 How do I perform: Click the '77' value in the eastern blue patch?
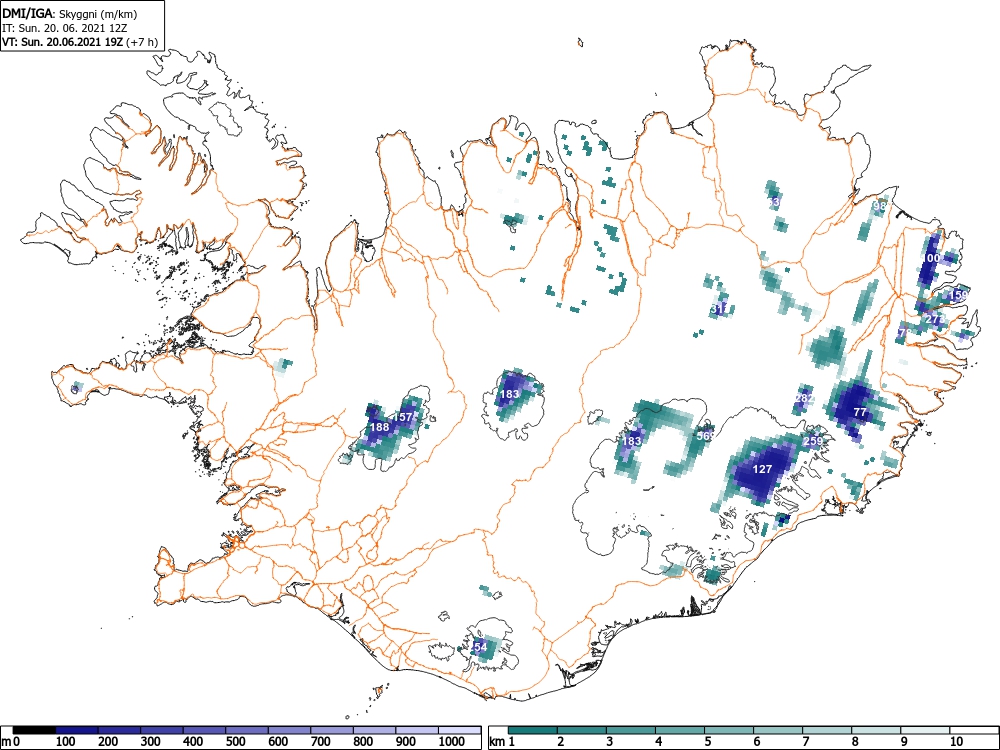(x=860, y=412)
